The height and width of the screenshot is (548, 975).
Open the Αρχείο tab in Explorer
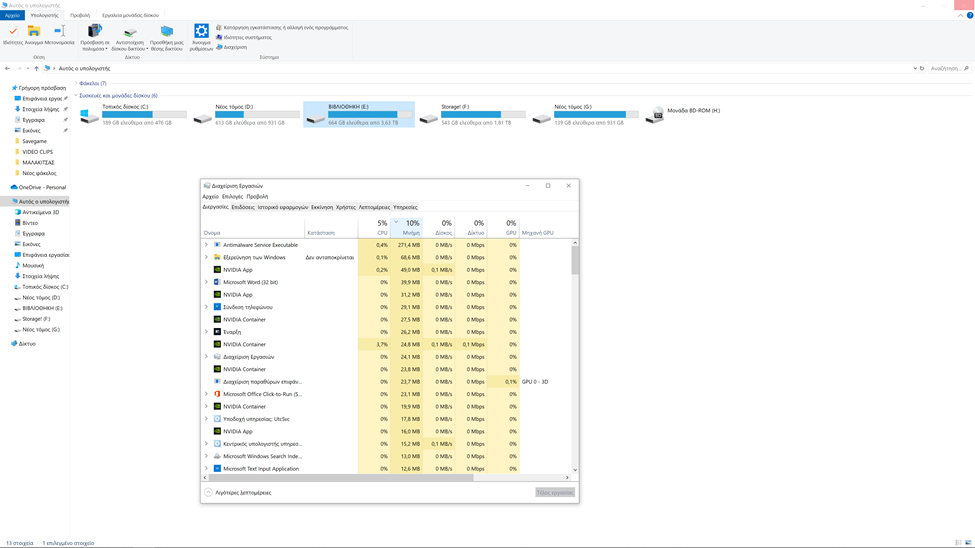coord(12,15)
